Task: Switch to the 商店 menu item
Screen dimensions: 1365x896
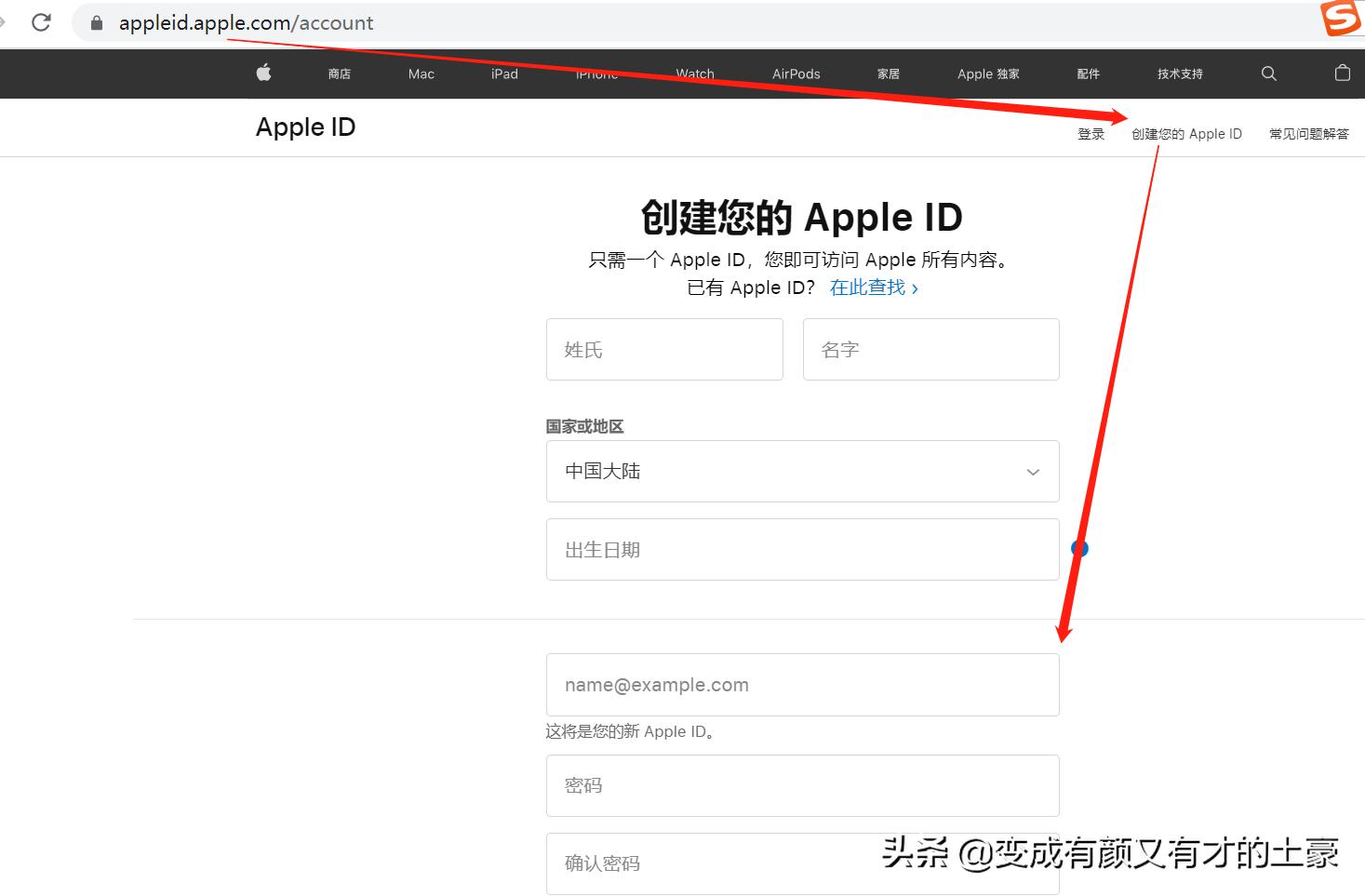Action: click(x=339, y=74)
